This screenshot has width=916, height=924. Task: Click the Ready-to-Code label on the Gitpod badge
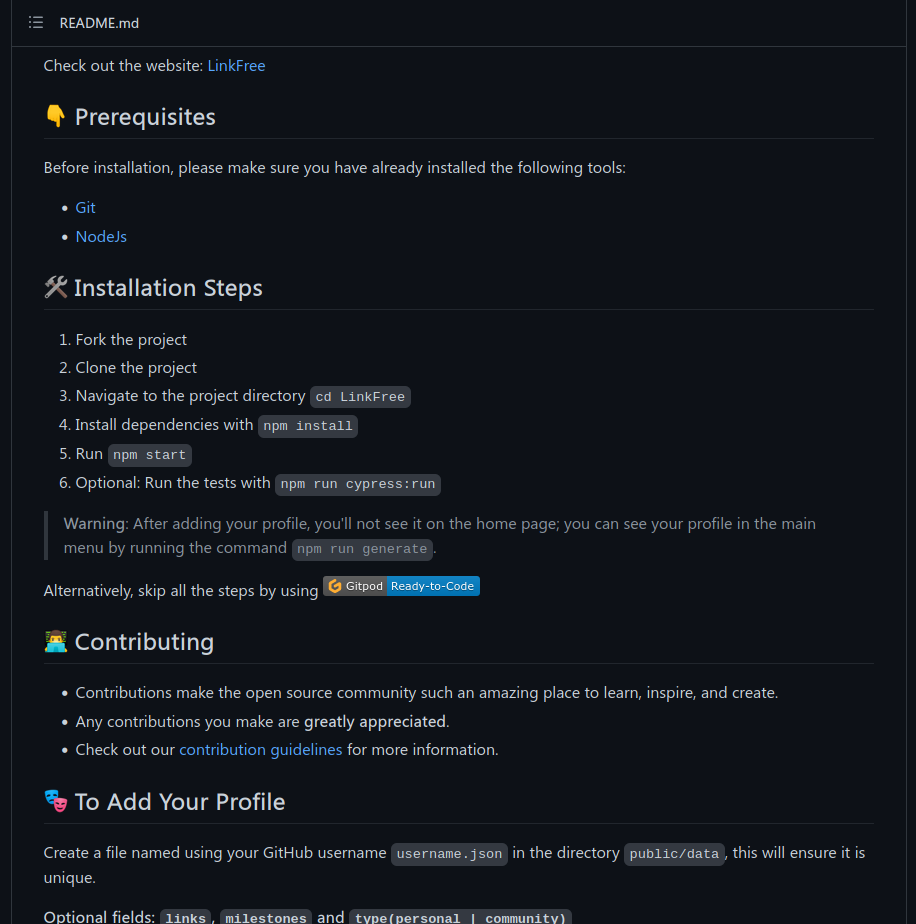pyautogui.click(x=432, y=585)
